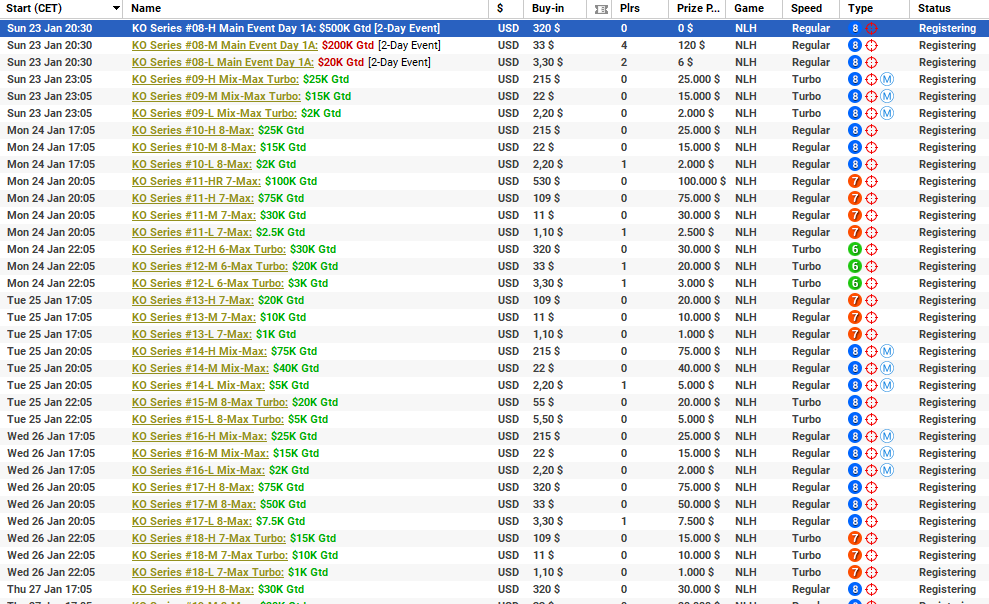
Task: Open KO Series #15-L 8-Max Turbo link
Action: (x=208, y=420)
